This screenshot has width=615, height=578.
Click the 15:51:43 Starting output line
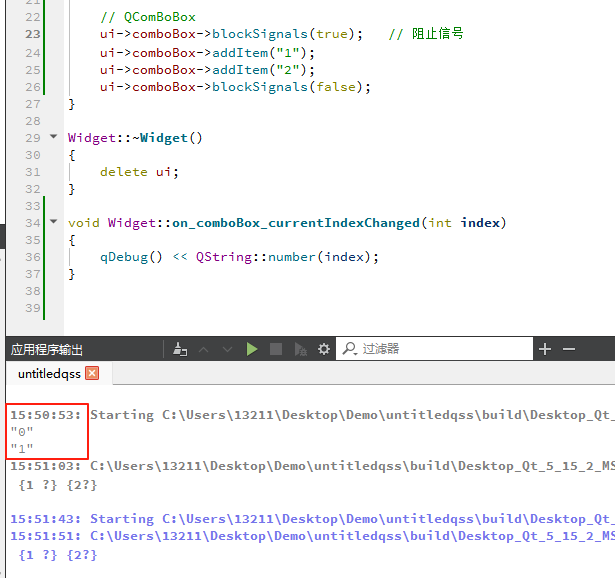pos(312,519)
